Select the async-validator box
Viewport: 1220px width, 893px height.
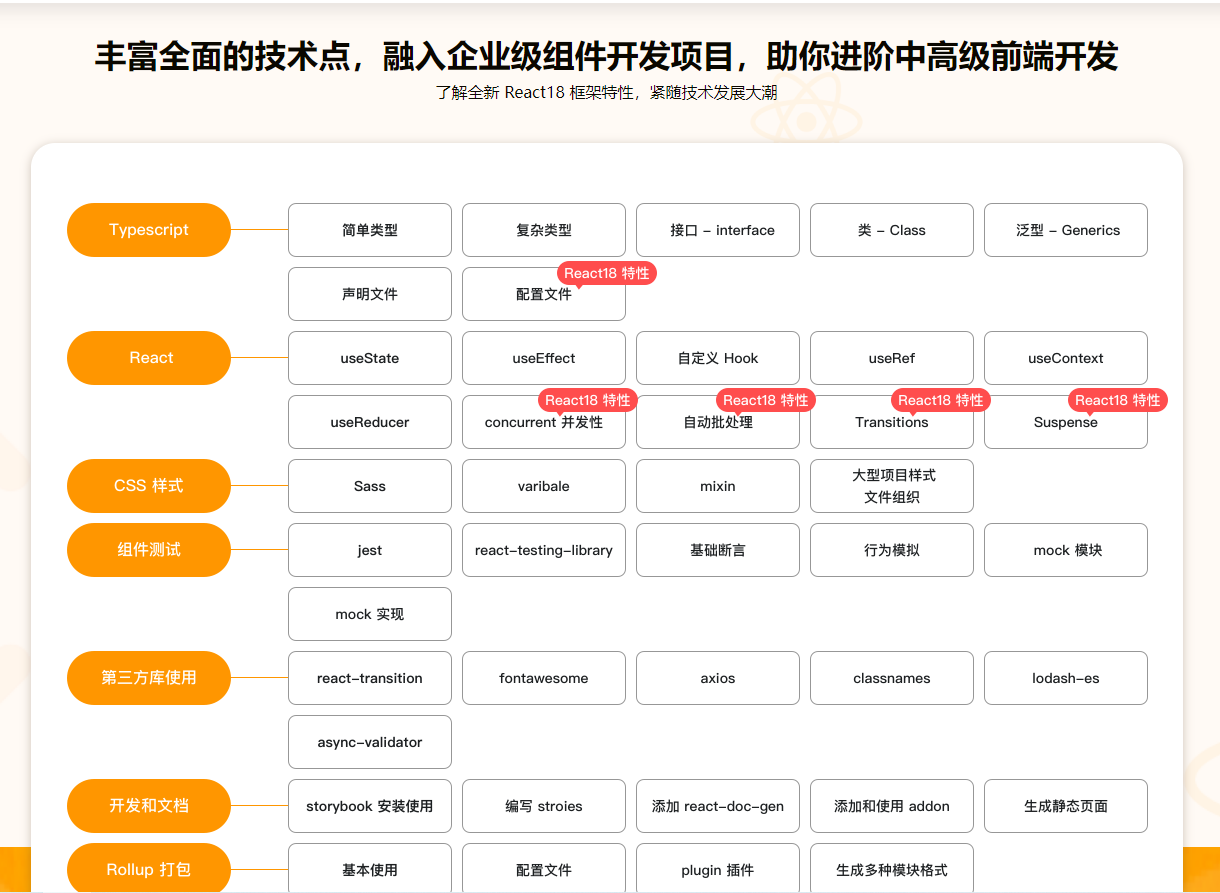click(370, 742)
